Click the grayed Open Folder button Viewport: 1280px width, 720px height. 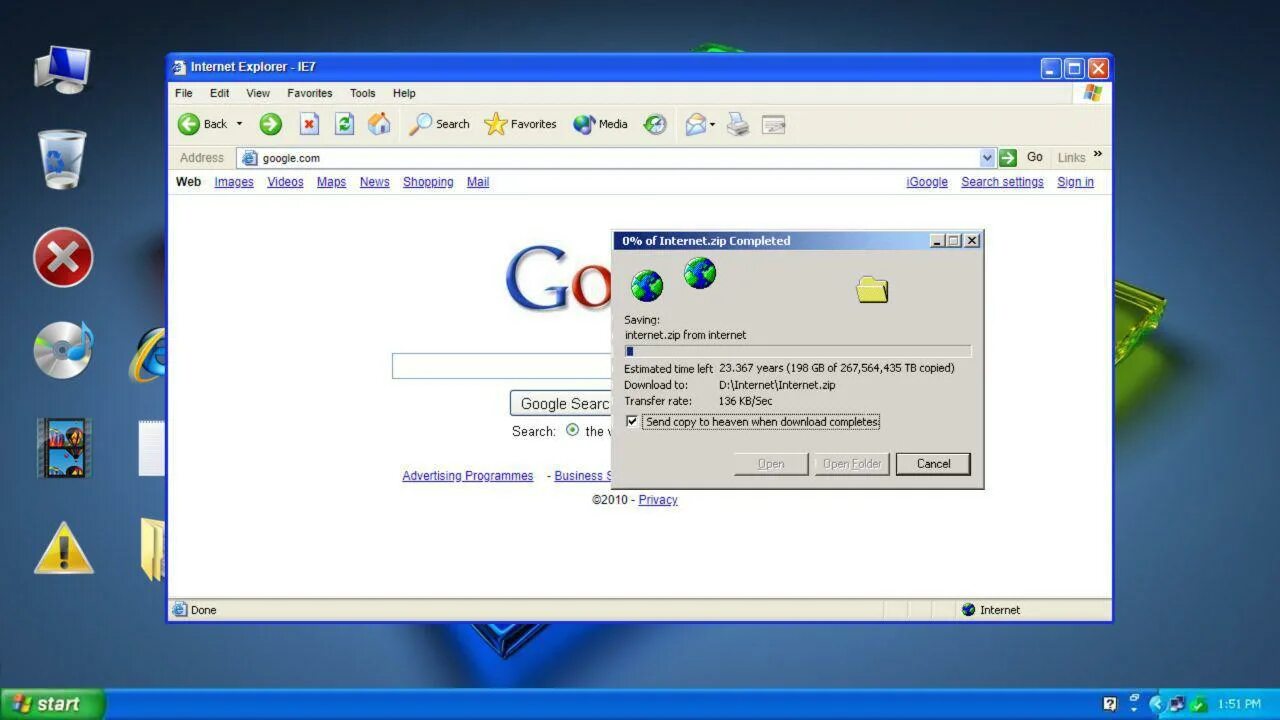point(852,464)
